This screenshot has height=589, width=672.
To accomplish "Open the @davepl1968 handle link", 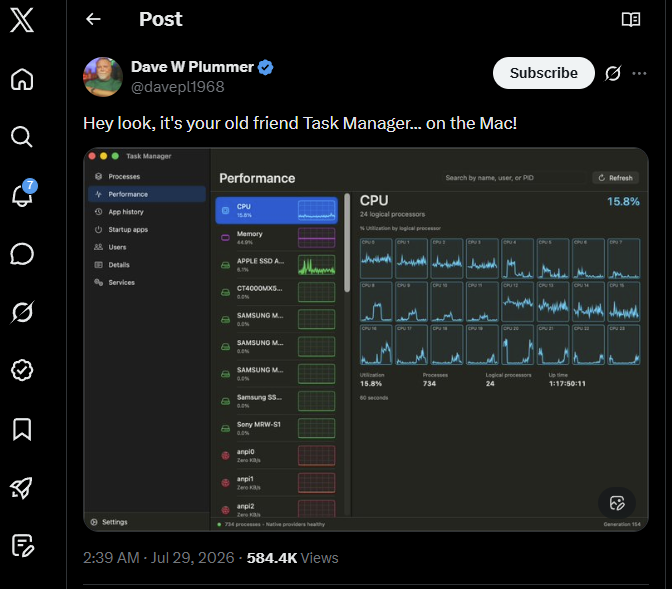I will pyautogui.click(x=177, y=87).
